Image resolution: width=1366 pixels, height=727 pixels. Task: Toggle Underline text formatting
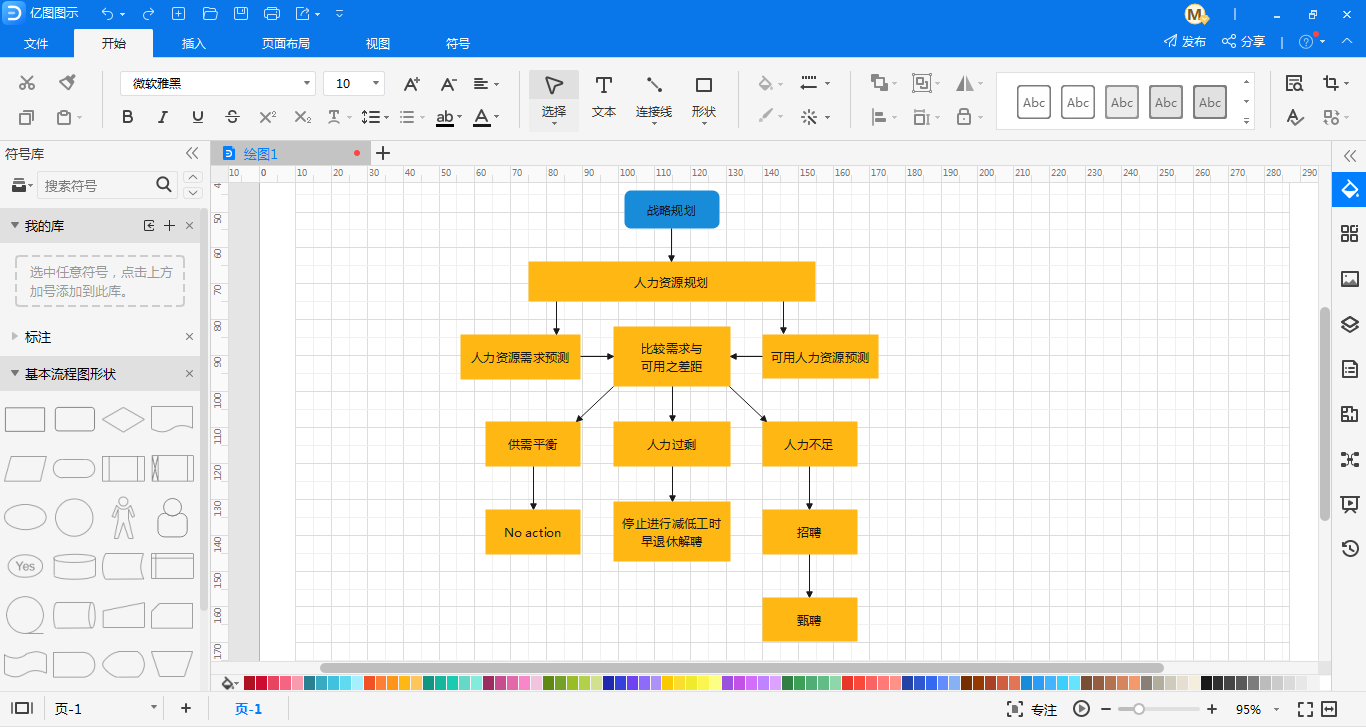[x=197, y=117]
